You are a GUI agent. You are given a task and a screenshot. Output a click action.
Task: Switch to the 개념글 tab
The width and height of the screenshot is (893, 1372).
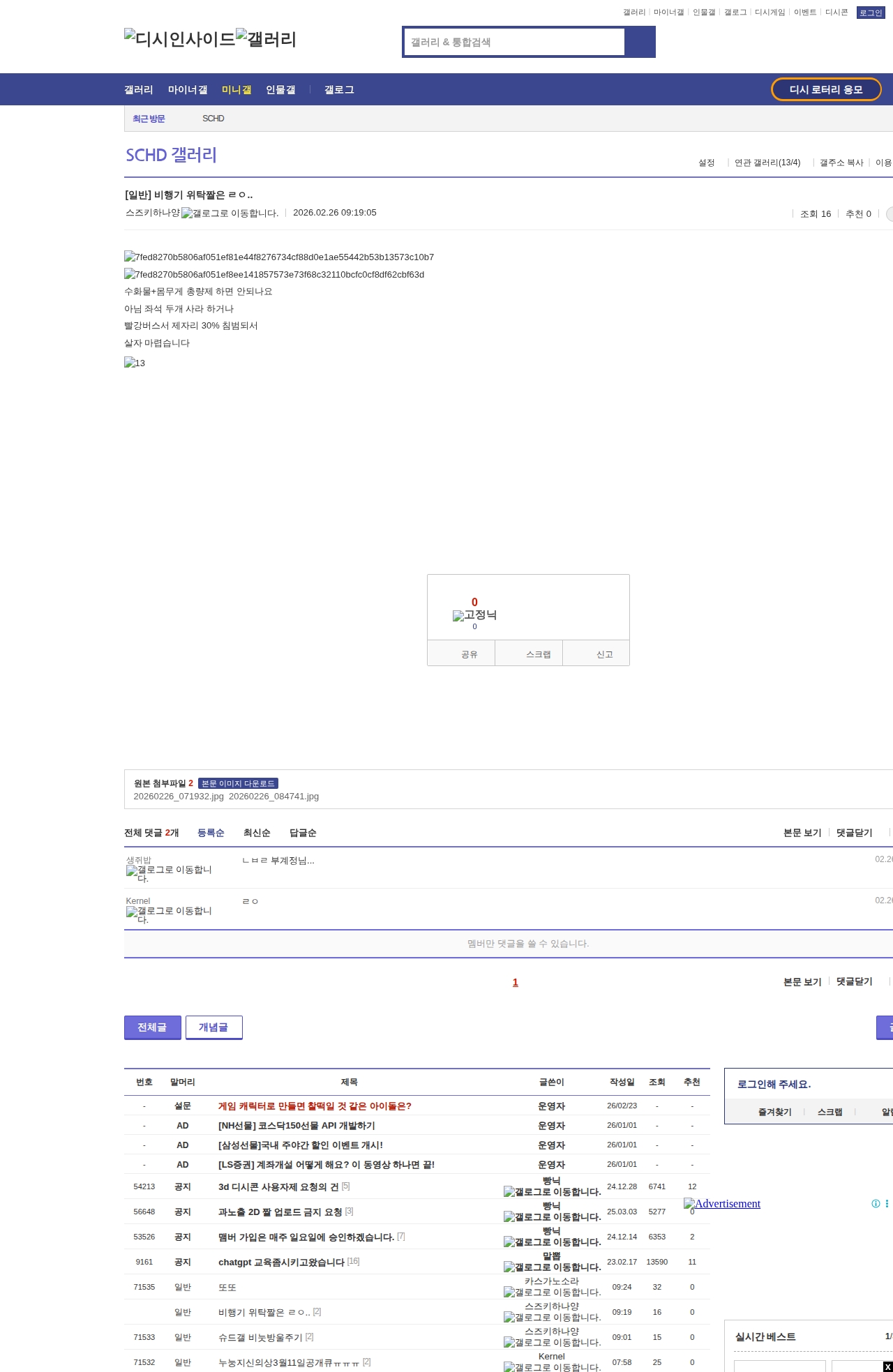pos(213,1027)
